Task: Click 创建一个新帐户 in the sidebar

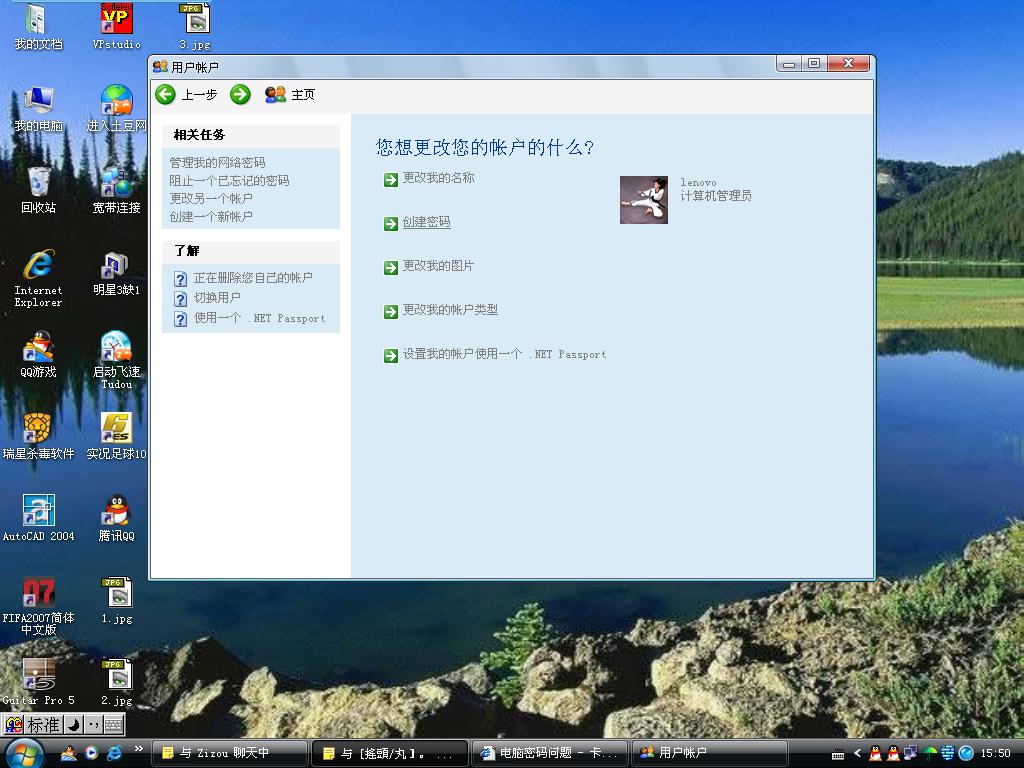Action: tap(211, 216)
